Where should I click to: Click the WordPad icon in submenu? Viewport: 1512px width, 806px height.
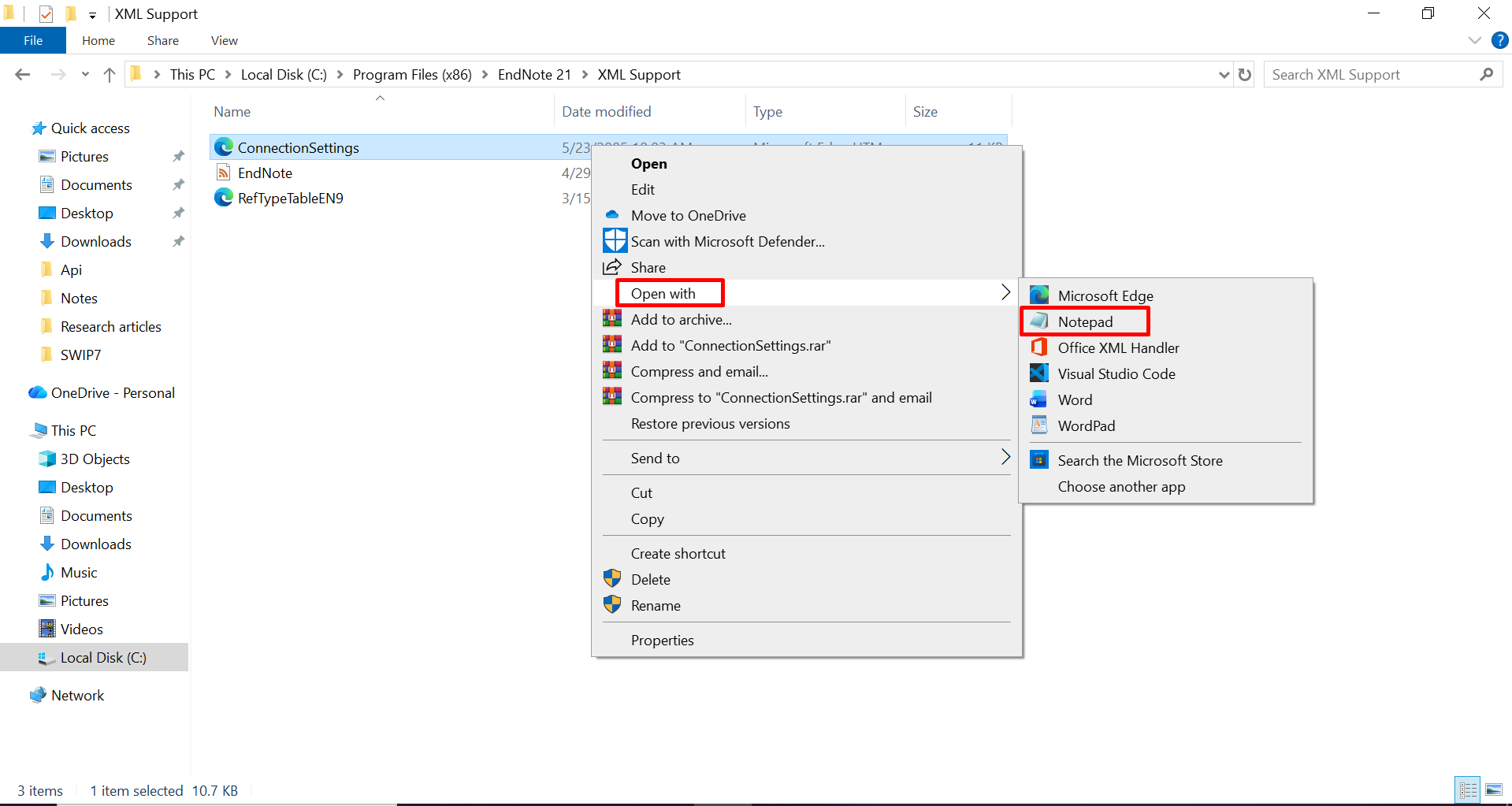[x=1039, y=425]
